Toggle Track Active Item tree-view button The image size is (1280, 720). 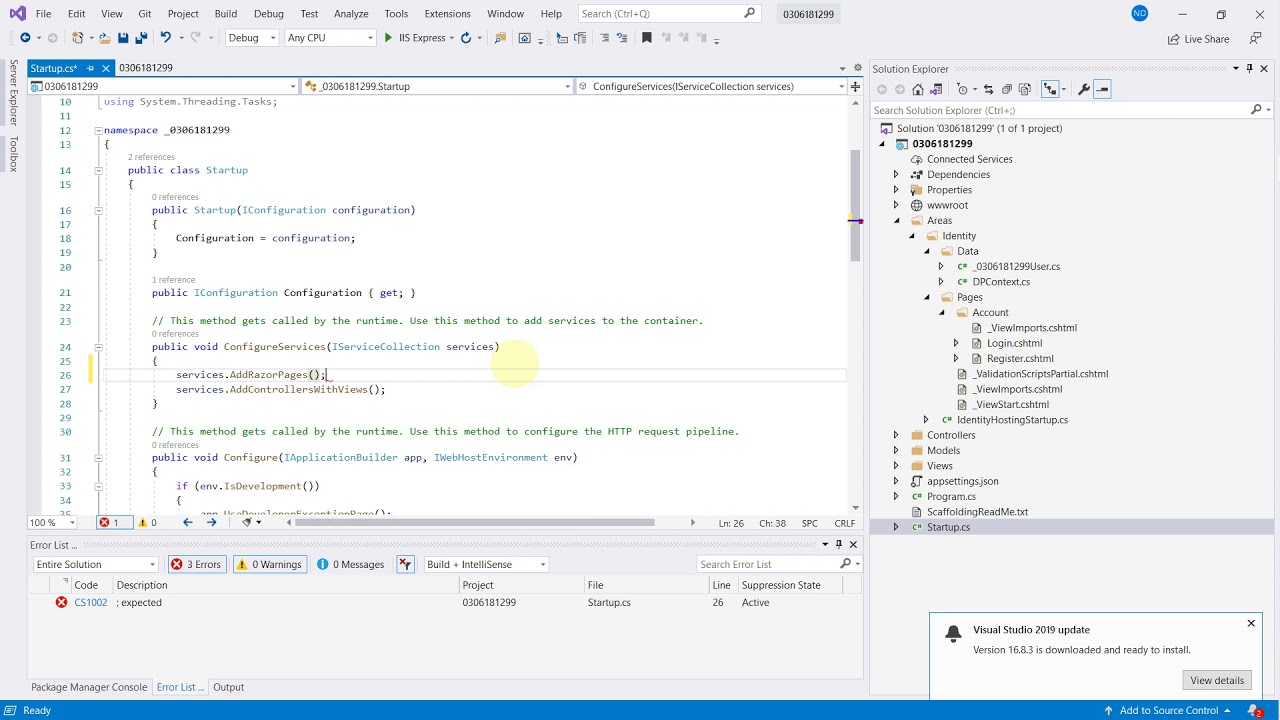(1049, 89)
